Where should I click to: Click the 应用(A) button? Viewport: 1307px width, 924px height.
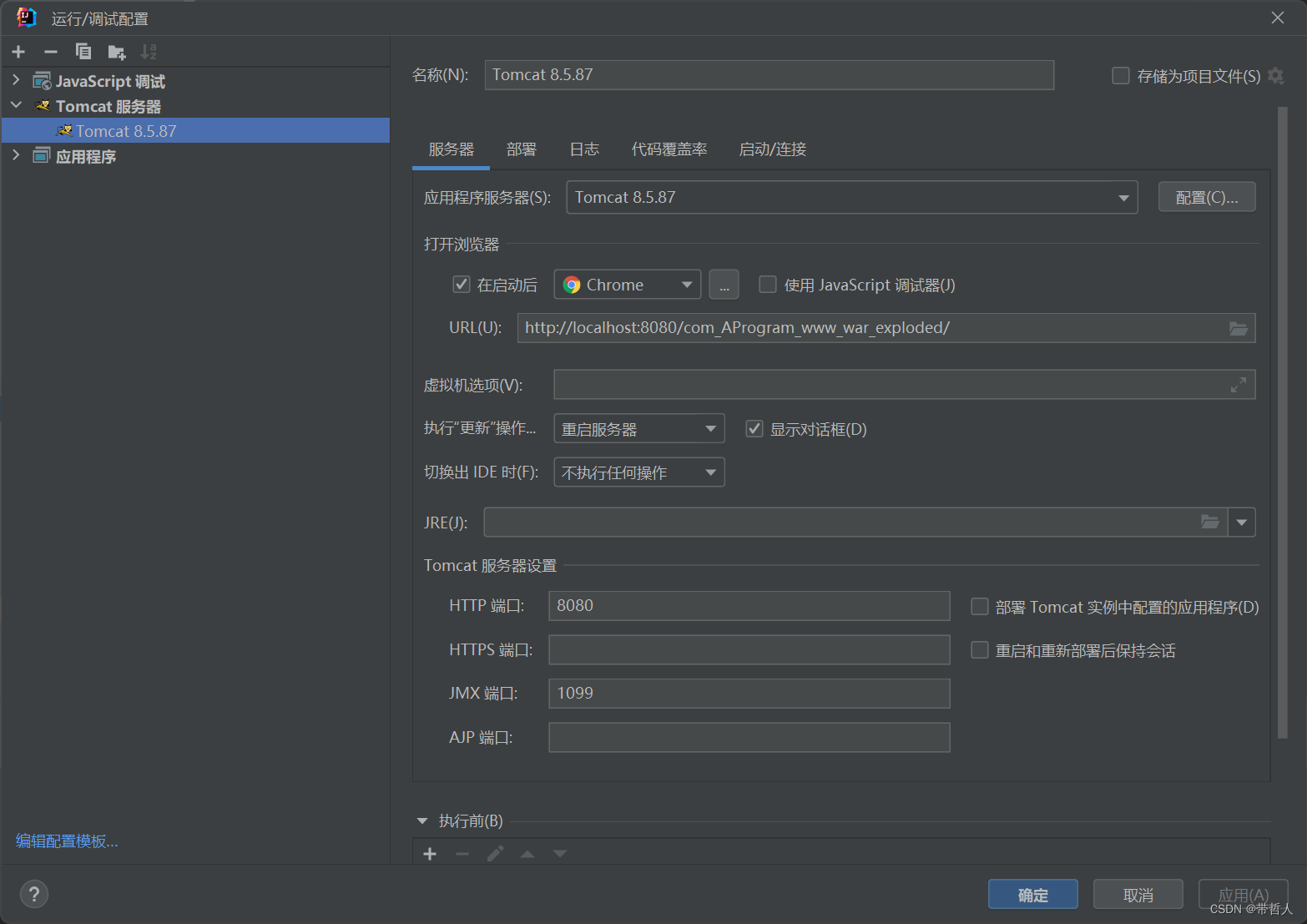point(1244,895)
